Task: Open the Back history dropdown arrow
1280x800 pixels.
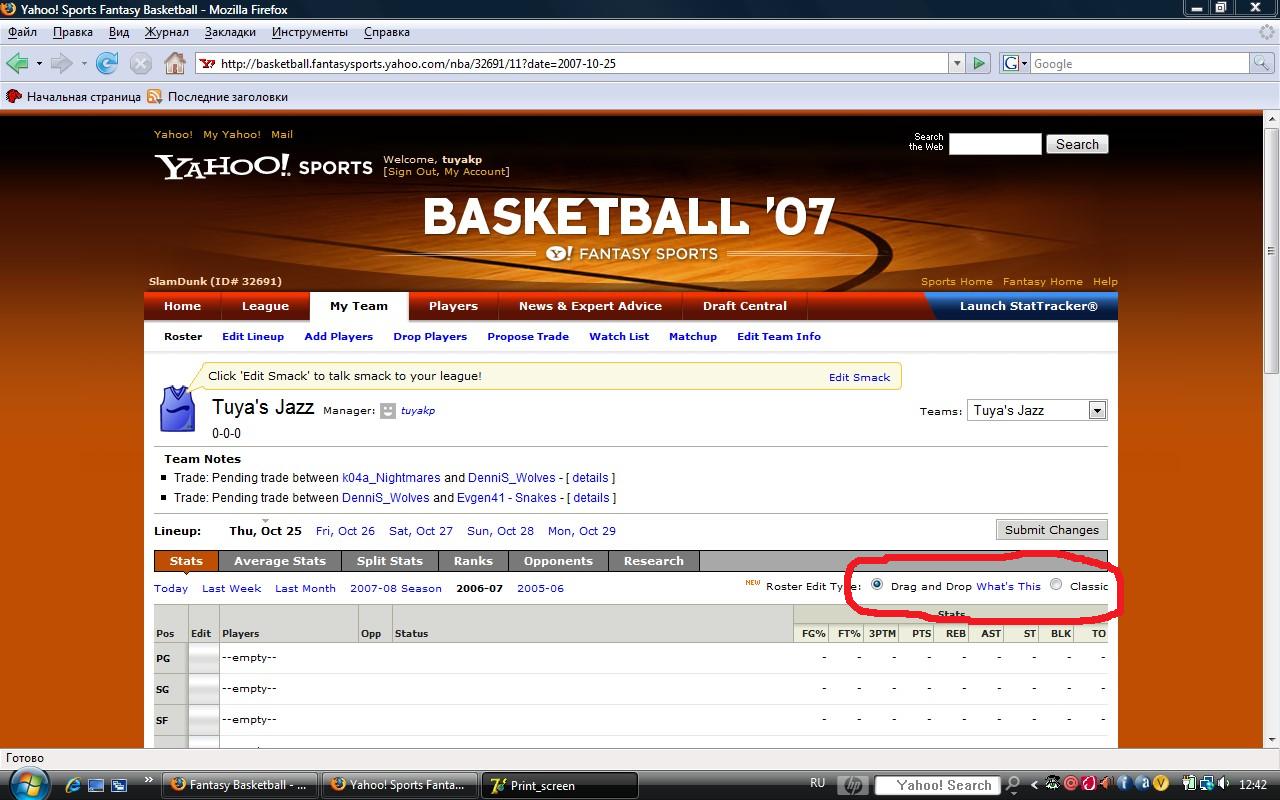Action: click(x=38, y=63)
